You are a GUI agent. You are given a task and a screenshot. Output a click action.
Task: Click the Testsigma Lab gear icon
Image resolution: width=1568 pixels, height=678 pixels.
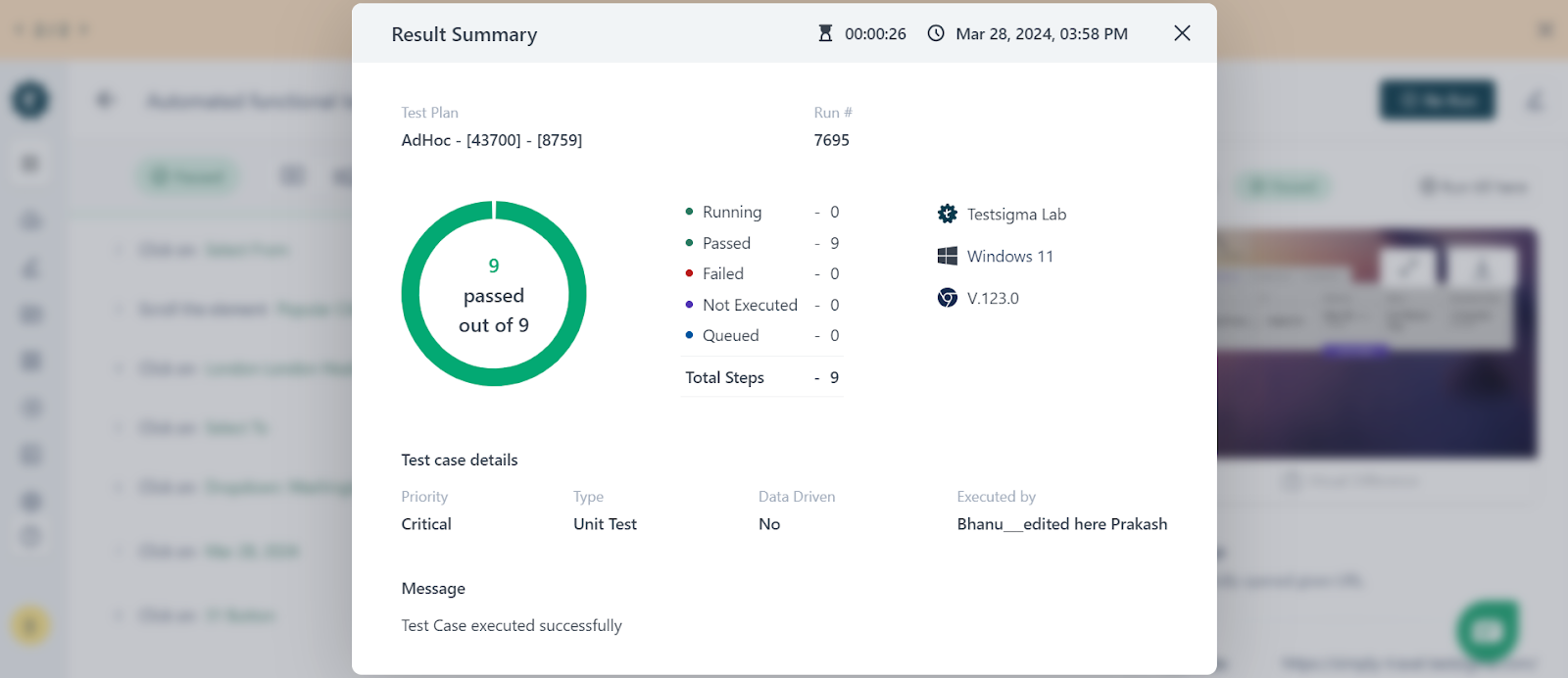click(947, 214)
